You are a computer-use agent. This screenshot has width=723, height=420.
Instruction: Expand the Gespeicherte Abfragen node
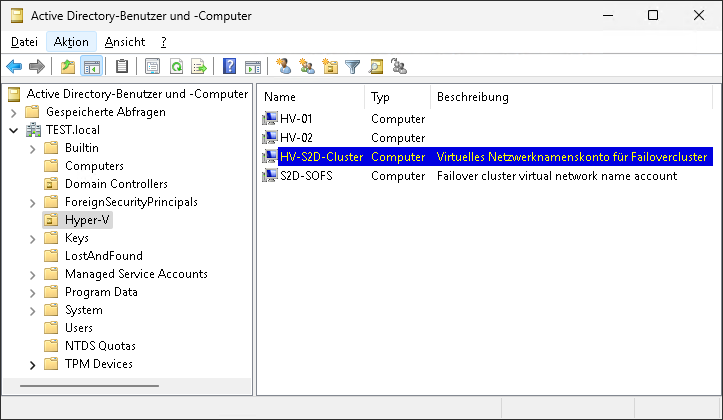point(14,112)
